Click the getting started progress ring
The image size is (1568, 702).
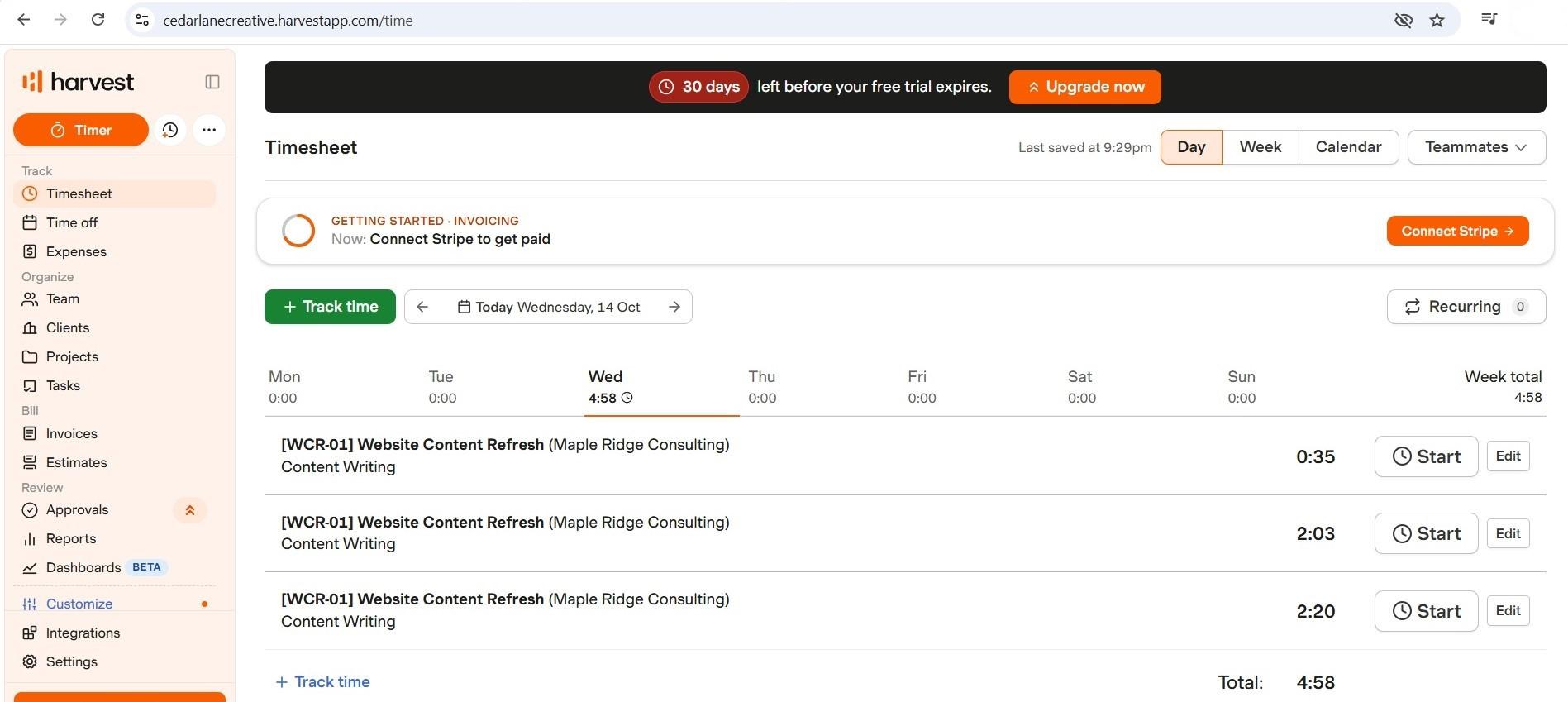point(298,231)
